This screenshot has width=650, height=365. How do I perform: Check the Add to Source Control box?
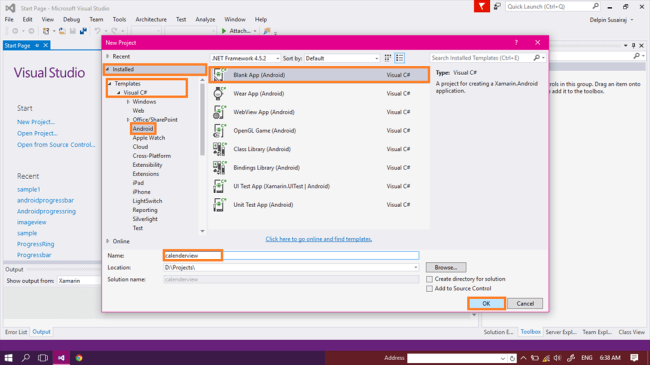429,289
